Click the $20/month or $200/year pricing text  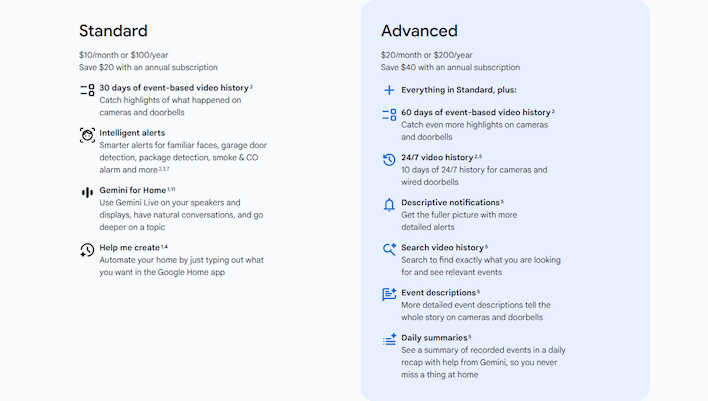pos(426,55)
